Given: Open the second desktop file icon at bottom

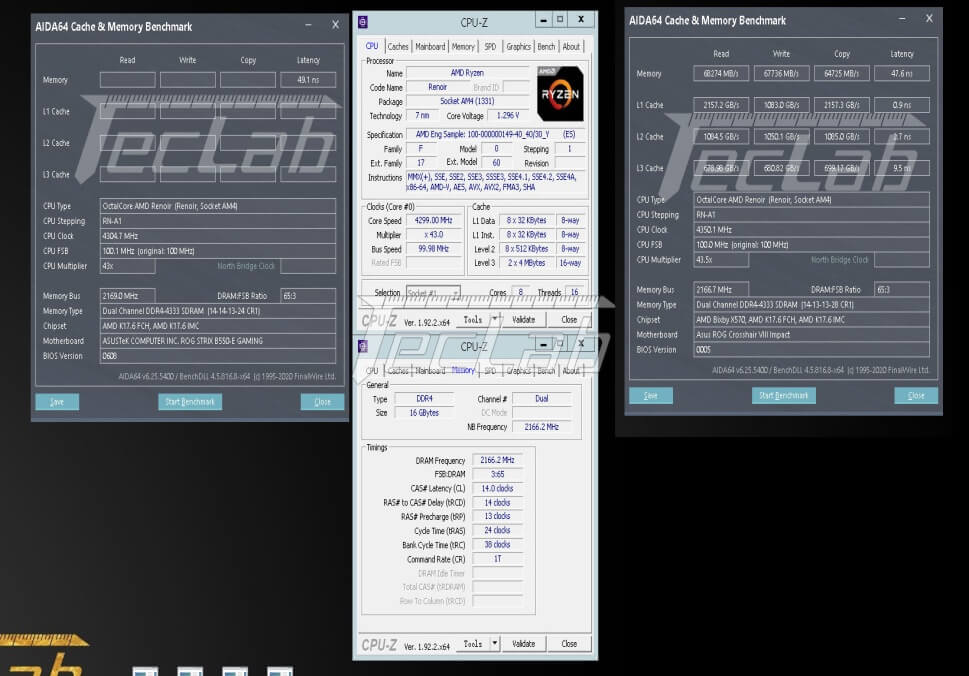Looking at the screenshot, I should point(189,671).
